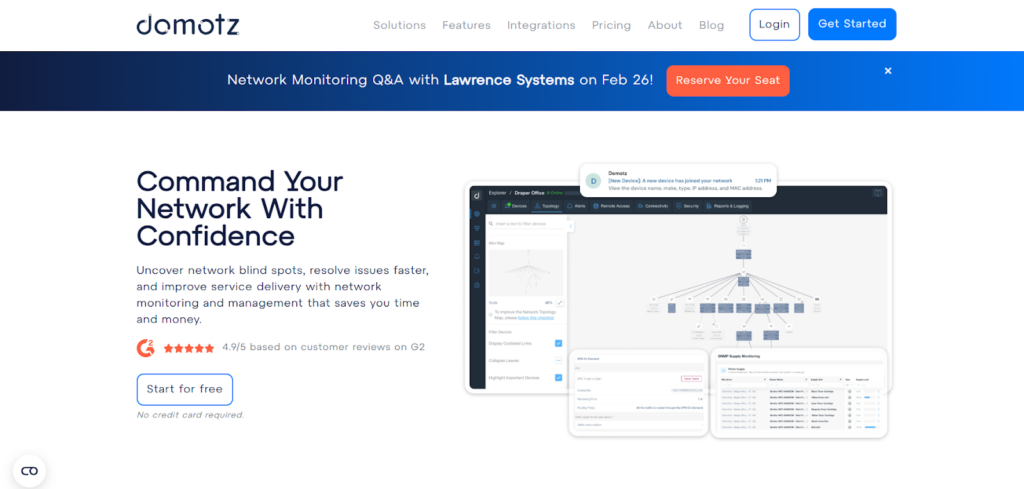Click the five-star rating icons
The width and height of the screenshot is (1024, 489).
[x=189, y=348]
